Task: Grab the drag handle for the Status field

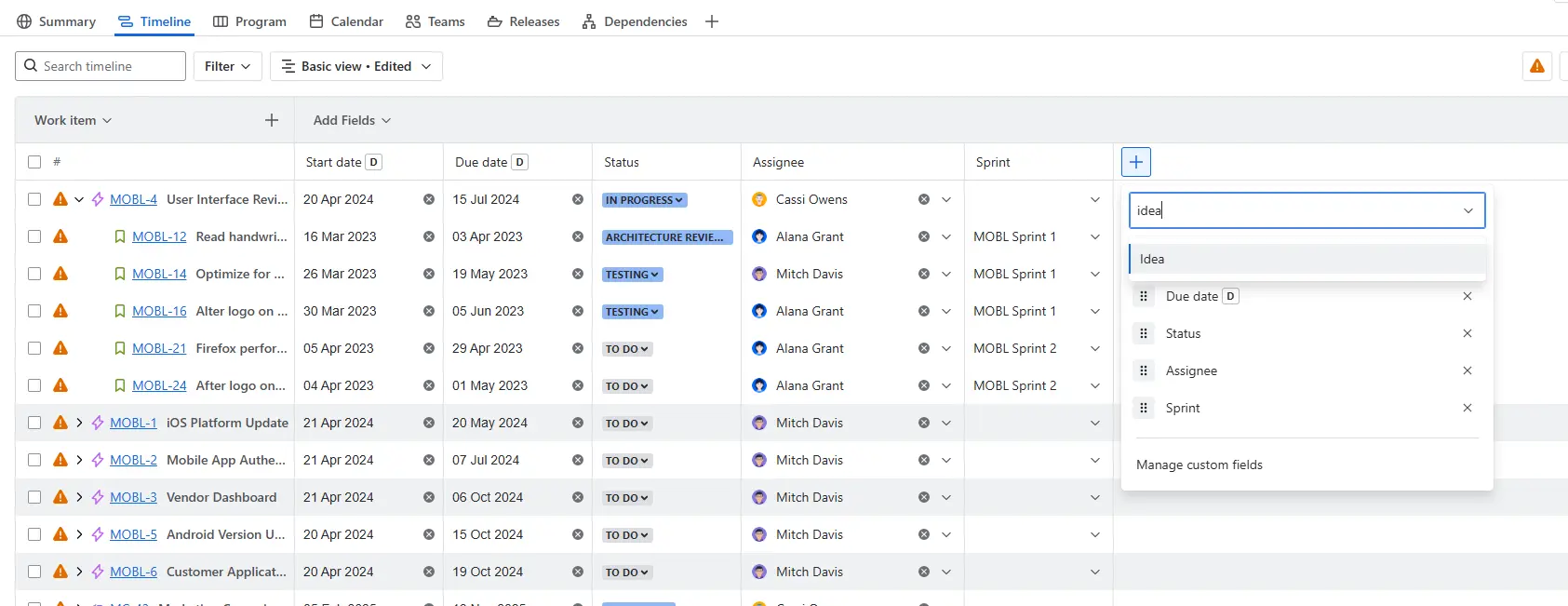Action: pos(1144,333)
